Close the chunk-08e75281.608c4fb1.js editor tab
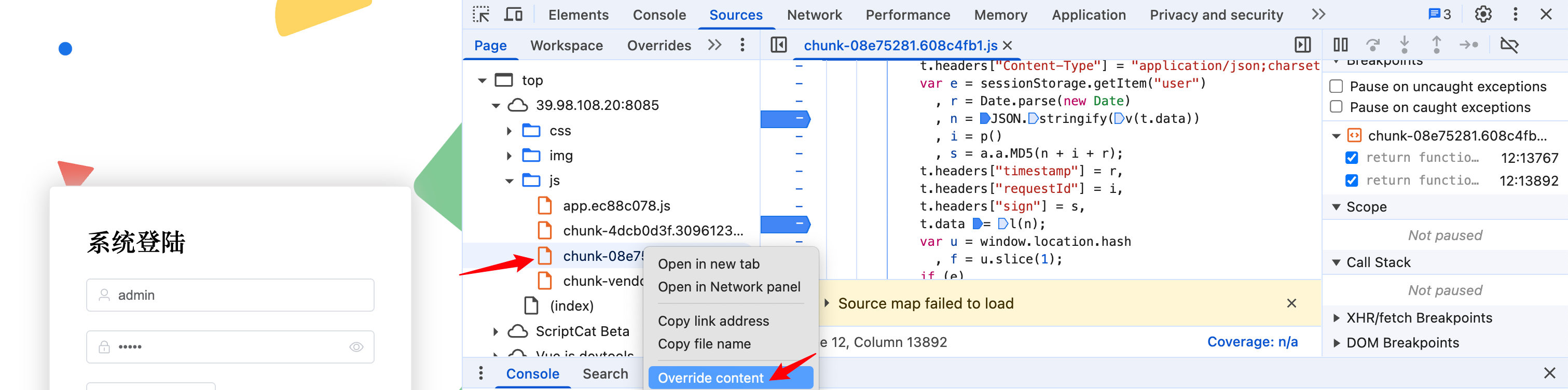 pyautogui.click(x=1008, y=46)
